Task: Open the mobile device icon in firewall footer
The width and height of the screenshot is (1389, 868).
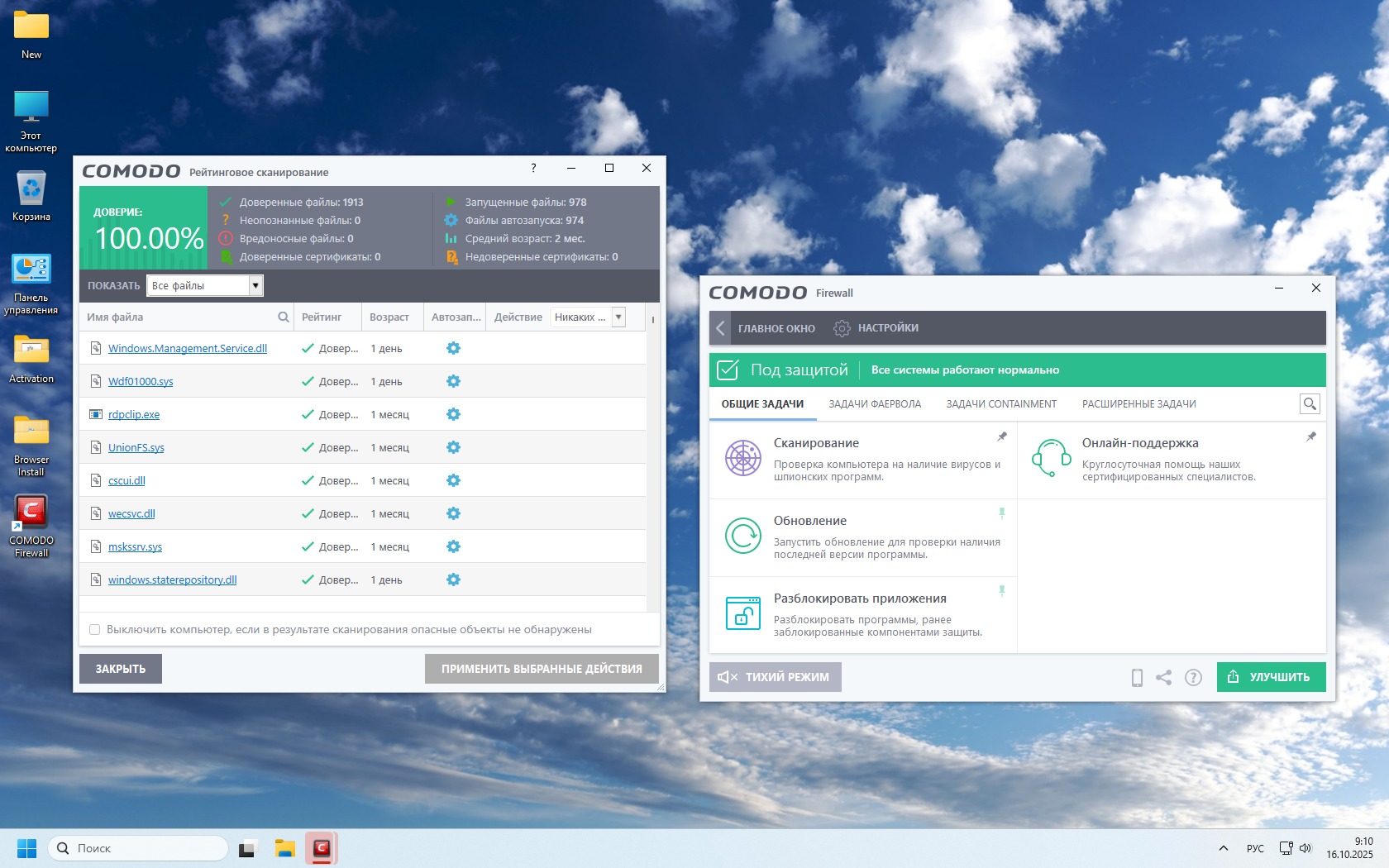Action: 1137,678
